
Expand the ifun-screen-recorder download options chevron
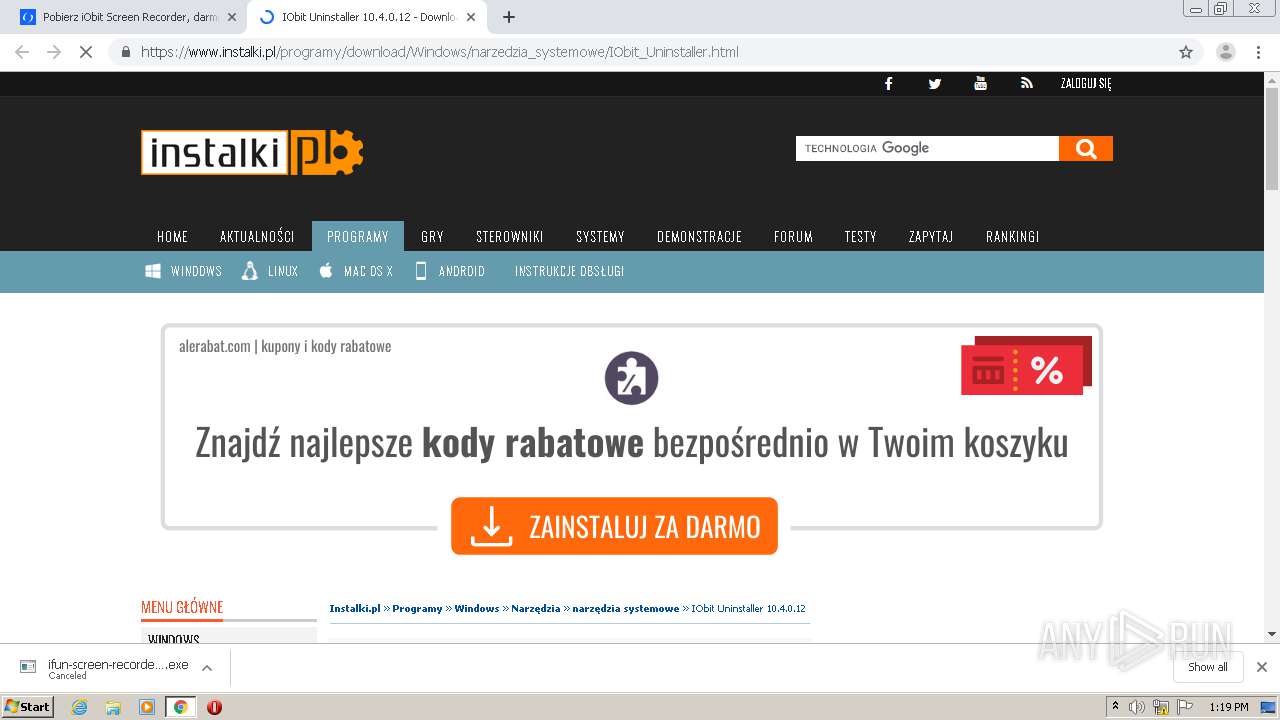click(x=207, y=668)
